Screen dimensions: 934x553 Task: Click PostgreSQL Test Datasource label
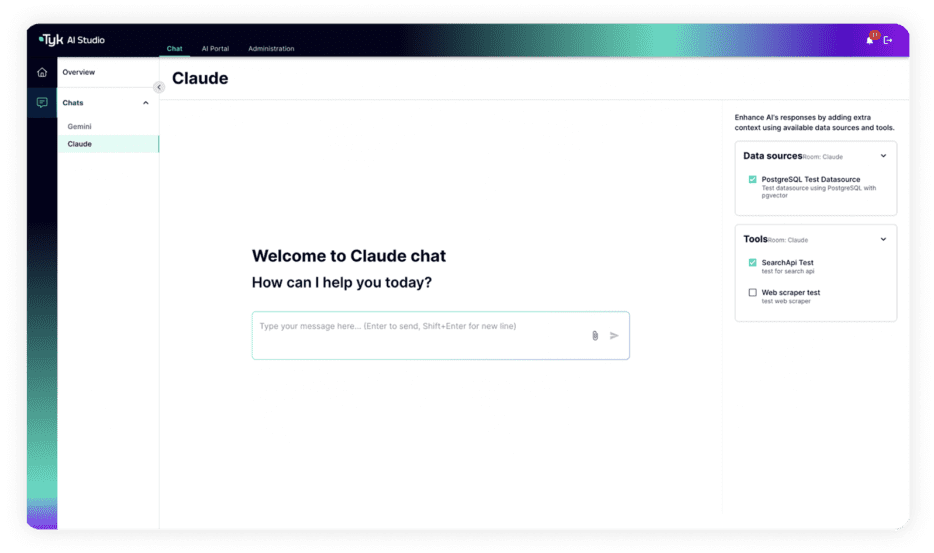[x=811, y=179]
